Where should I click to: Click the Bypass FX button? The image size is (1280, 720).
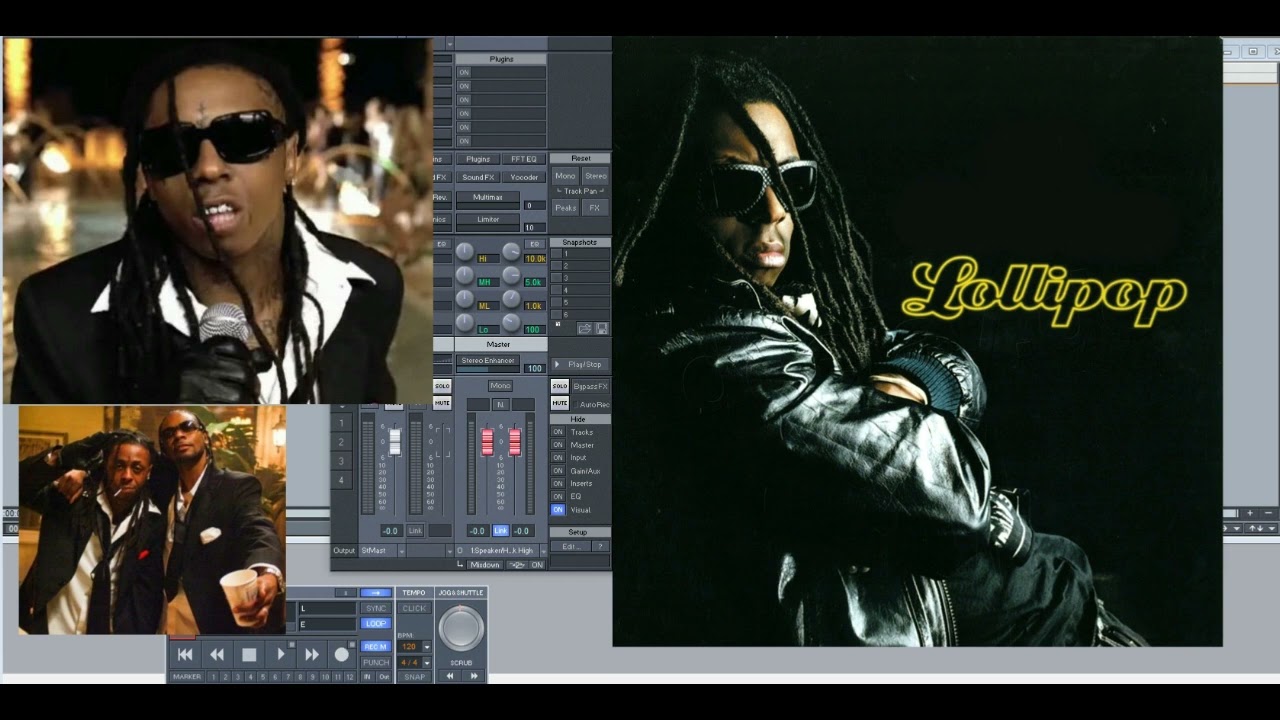pyautogui.click(x=591, y=386)
